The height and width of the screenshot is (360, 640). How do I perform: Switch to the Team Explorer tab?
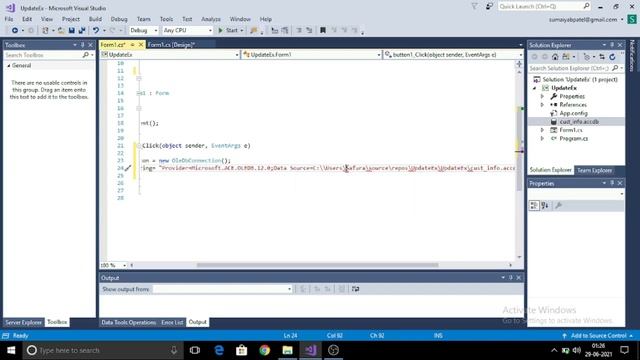pyautogui.click(x=594, y=170)
